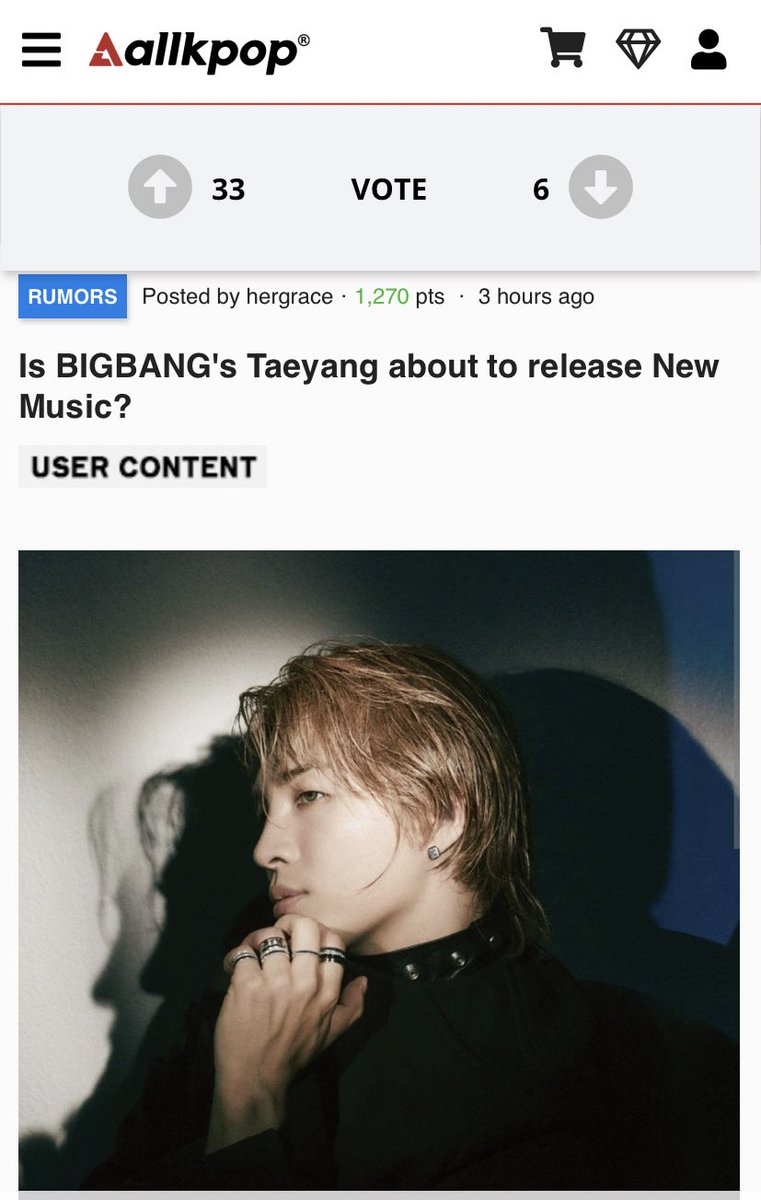Click the upvote count 33
The width and height of the screenshot is (761, 1200).
click(228, 189)
